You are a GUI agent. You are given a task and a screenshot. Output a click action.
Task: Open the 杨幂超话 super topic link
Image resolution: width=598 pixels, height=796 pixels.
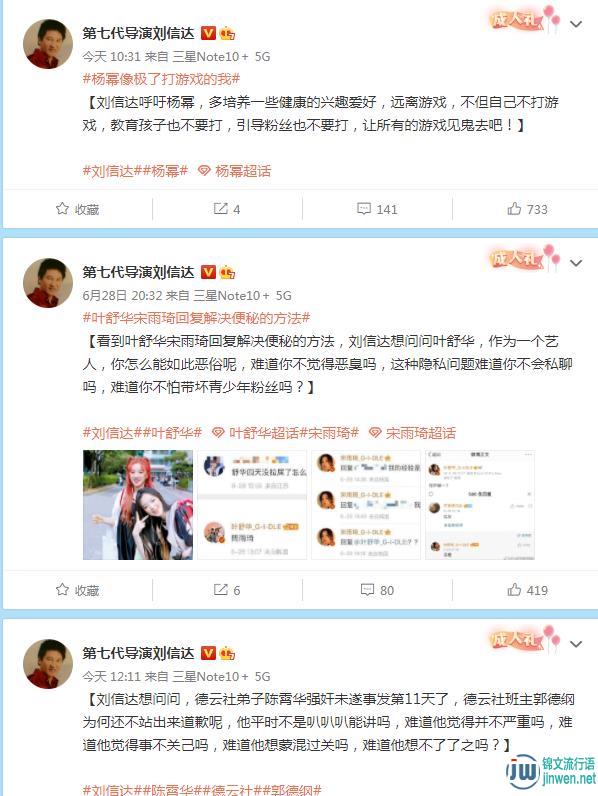(234, 171)
